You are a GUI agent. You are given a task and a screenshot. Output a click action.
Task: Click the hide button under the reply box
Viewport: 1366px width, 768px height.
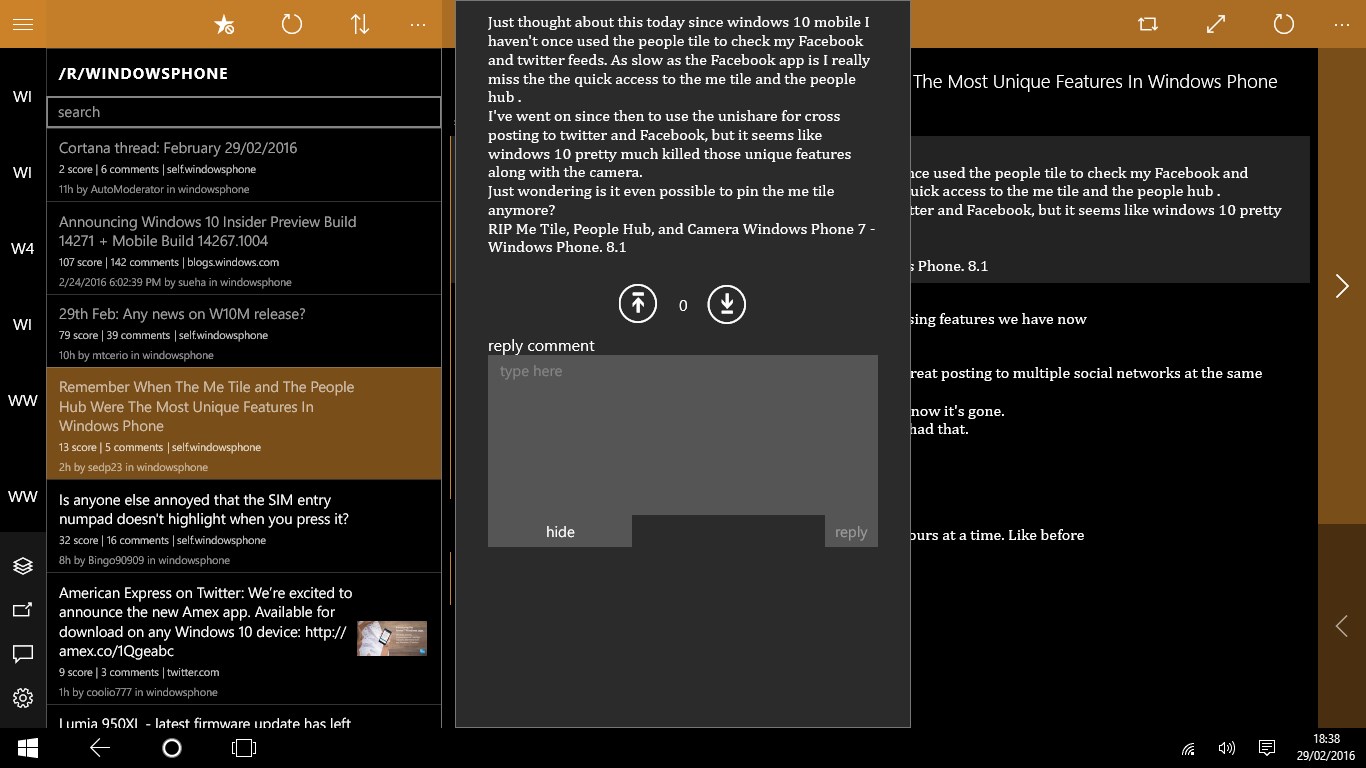tap(560, 532)
